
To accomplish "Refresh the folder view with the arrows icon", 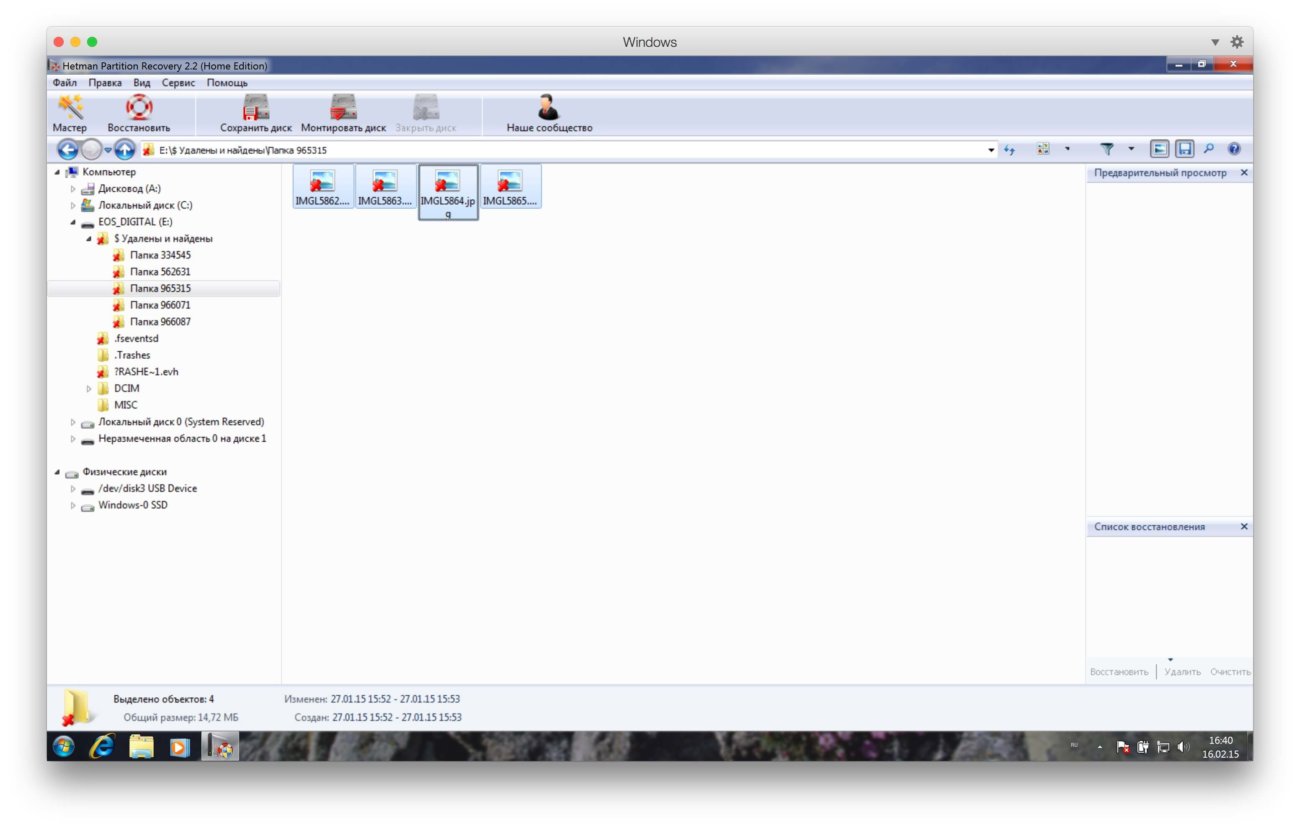I will click(x=1010, y=149).
